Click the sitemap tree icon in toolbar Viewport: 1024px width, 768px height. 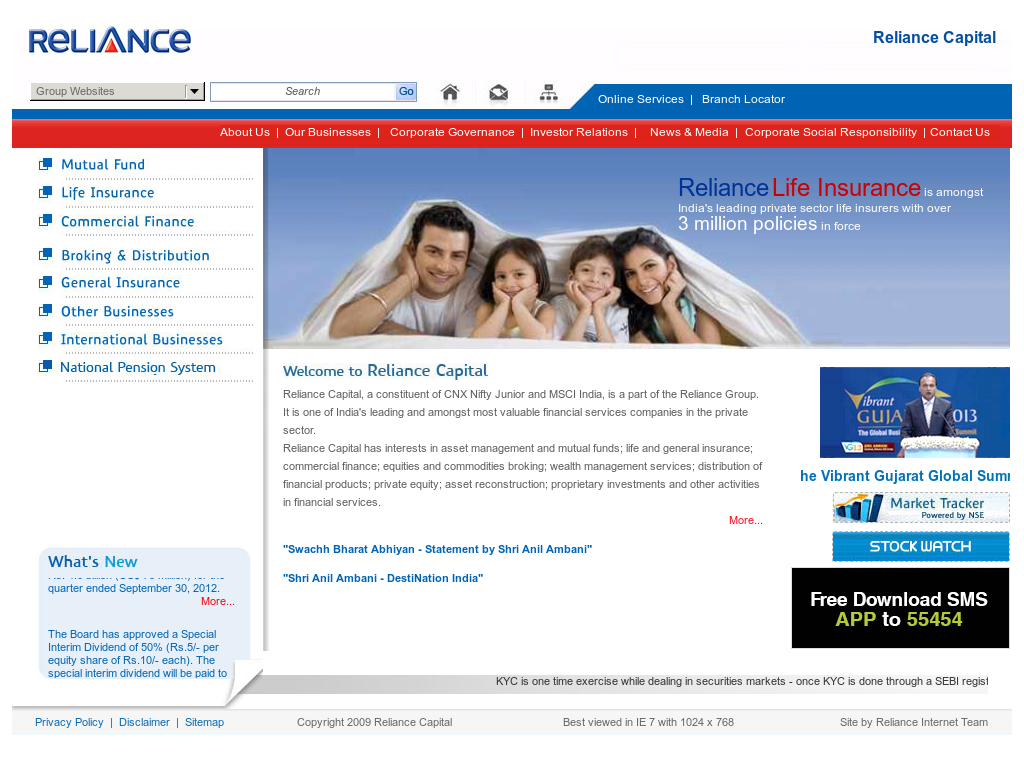tap(548, 91)
